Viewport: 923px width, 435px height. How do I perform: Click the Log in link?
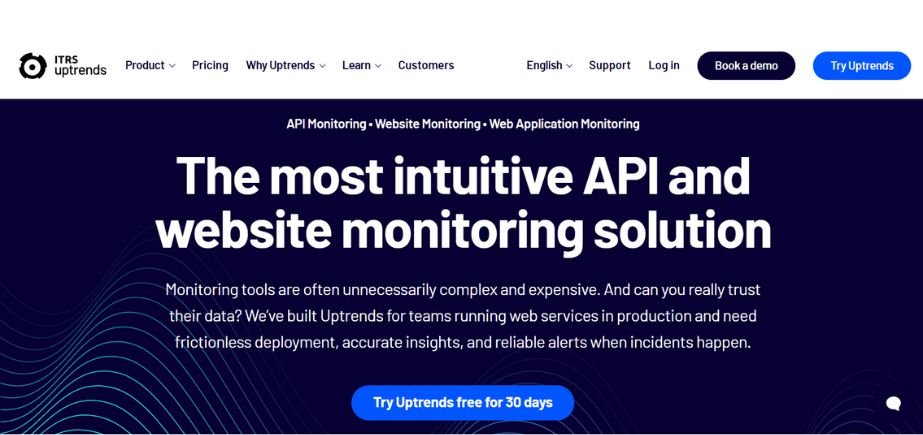[x=664, y=65]
